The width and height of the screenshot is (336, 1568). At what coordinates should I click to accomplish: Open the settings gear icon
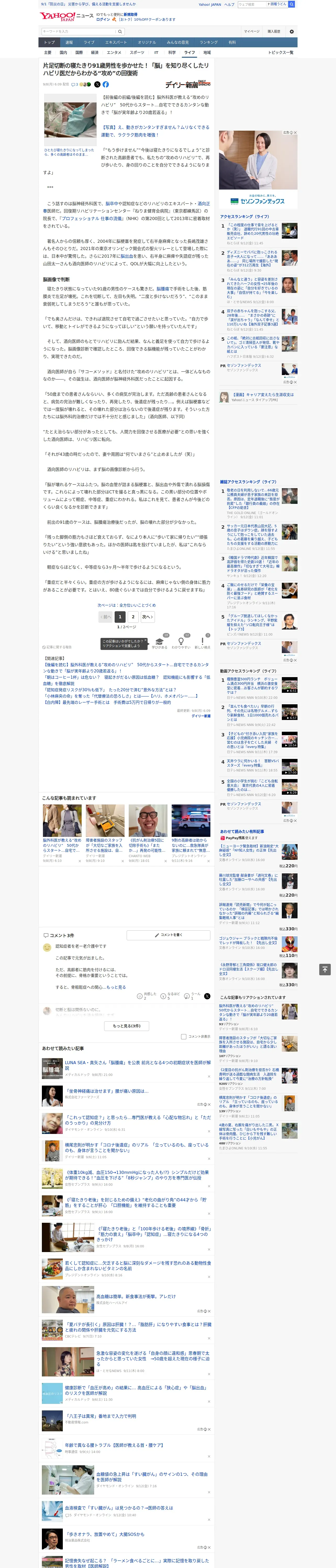click(x=292, y=32)
